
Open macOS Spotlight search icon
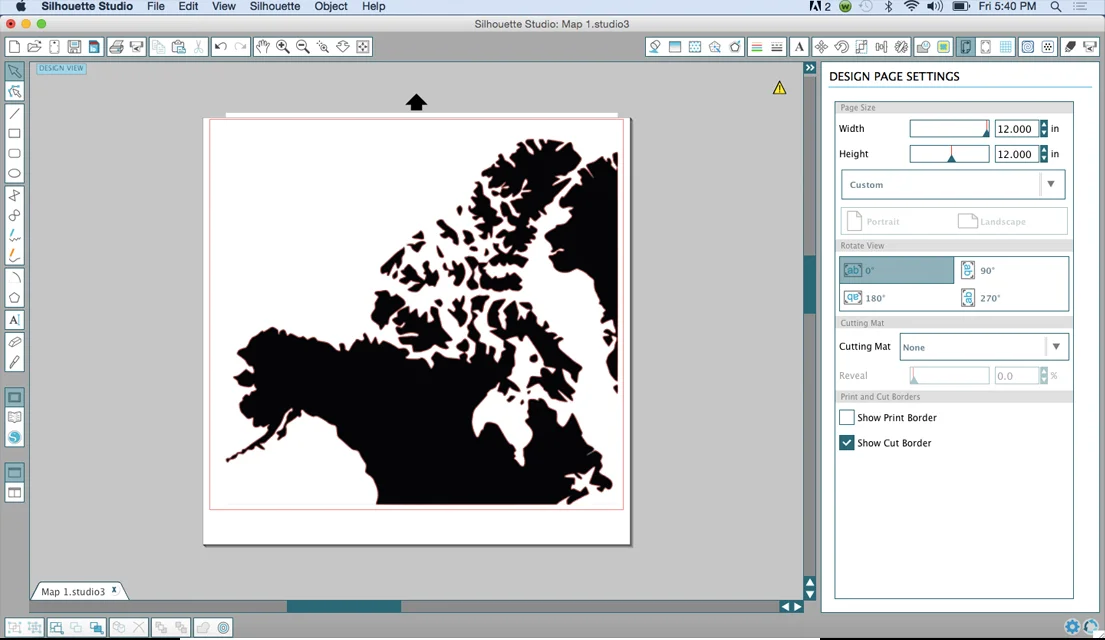click(x=1056, y=6)
